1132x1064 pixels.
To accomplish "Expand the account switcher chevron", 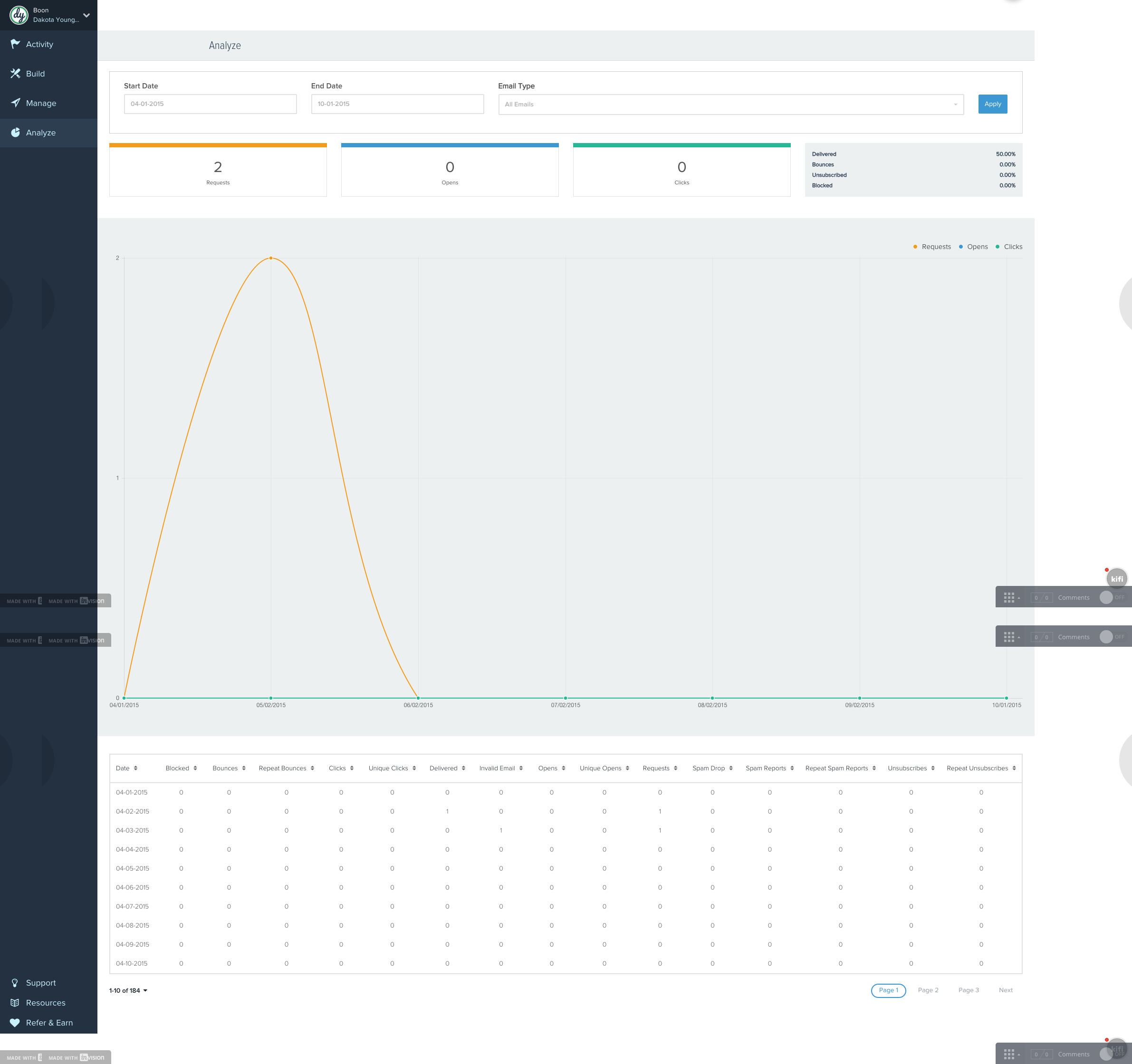I will click(86, 15).
